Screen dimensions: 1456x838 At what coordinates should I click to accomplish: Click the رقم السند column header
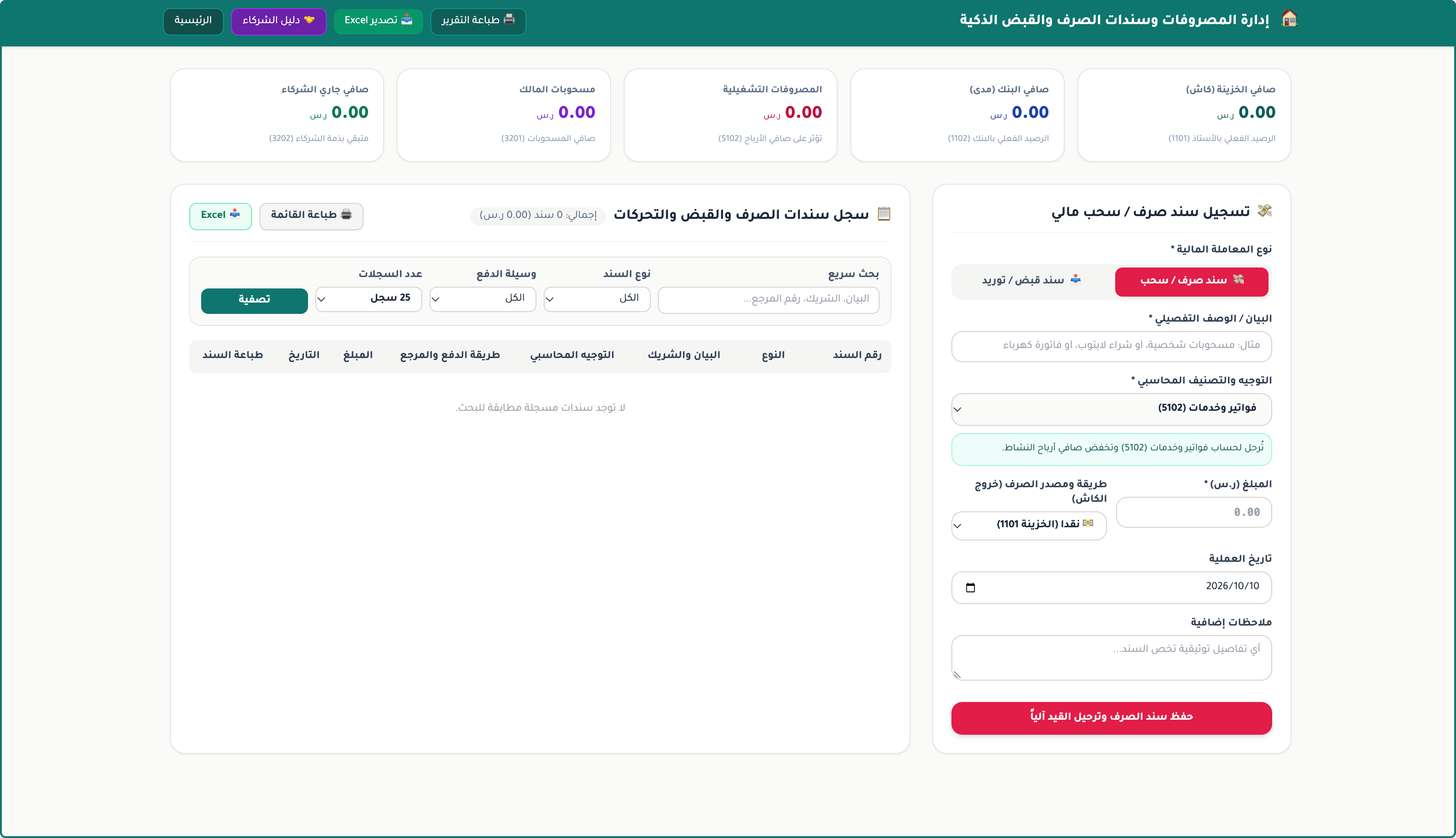pyautogui.click(x=857, y=355)
